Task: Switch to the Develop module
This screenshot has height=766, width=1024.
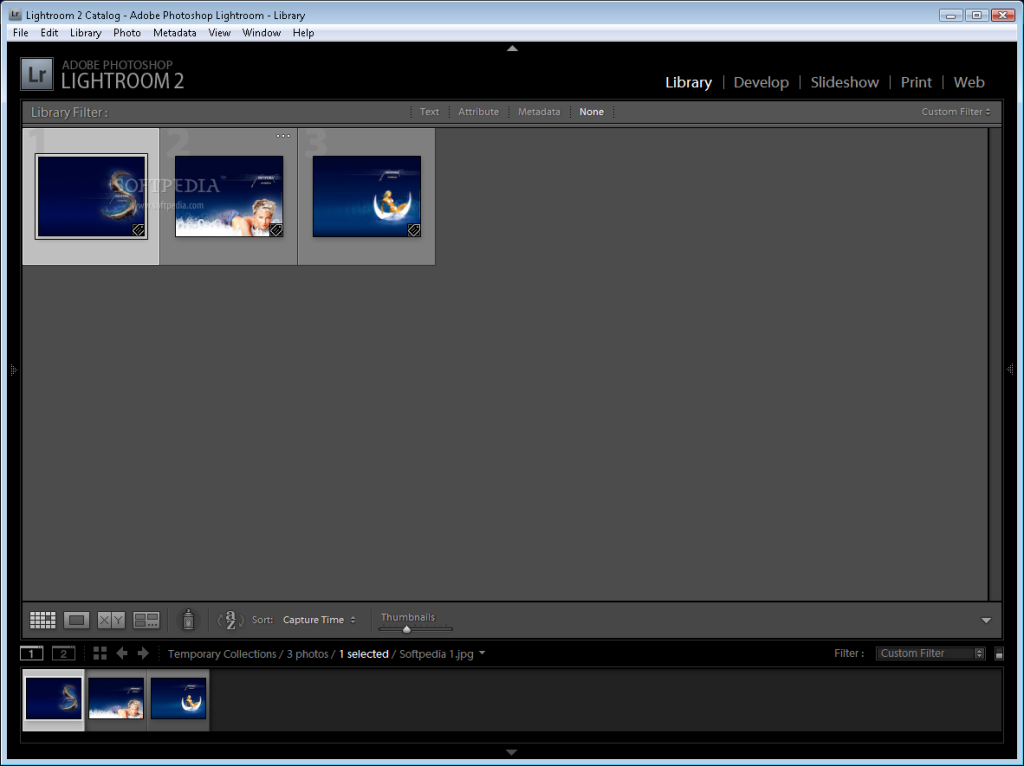Action: pos(761,82)
